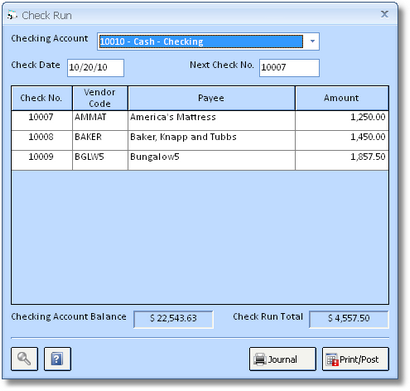Click the Check Date field showing 10/20/10
410x391 pixels.
click(x=96, y=68)
